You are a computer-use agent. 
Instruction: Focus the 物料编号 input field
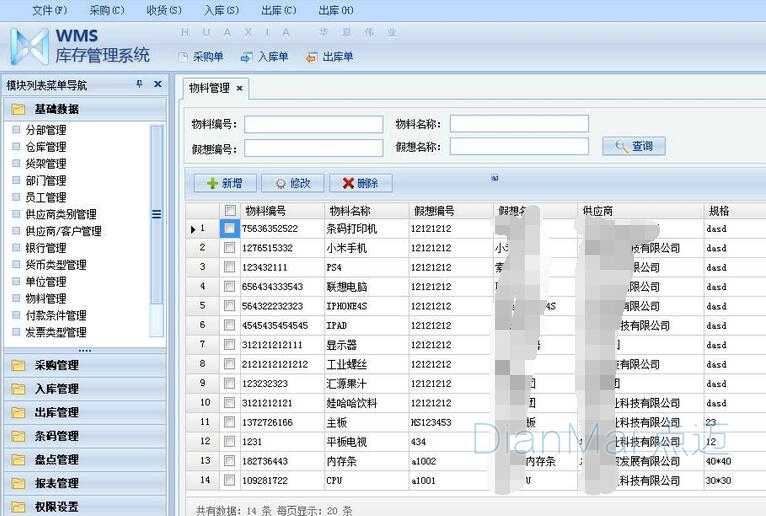pos(314,124)
